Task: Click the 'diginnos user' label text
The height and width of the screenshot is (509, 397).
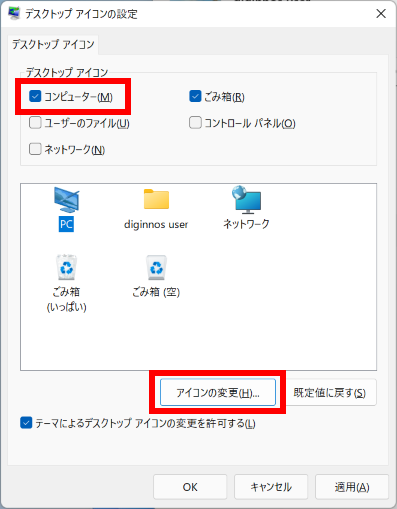Action: tap(156, 224)
